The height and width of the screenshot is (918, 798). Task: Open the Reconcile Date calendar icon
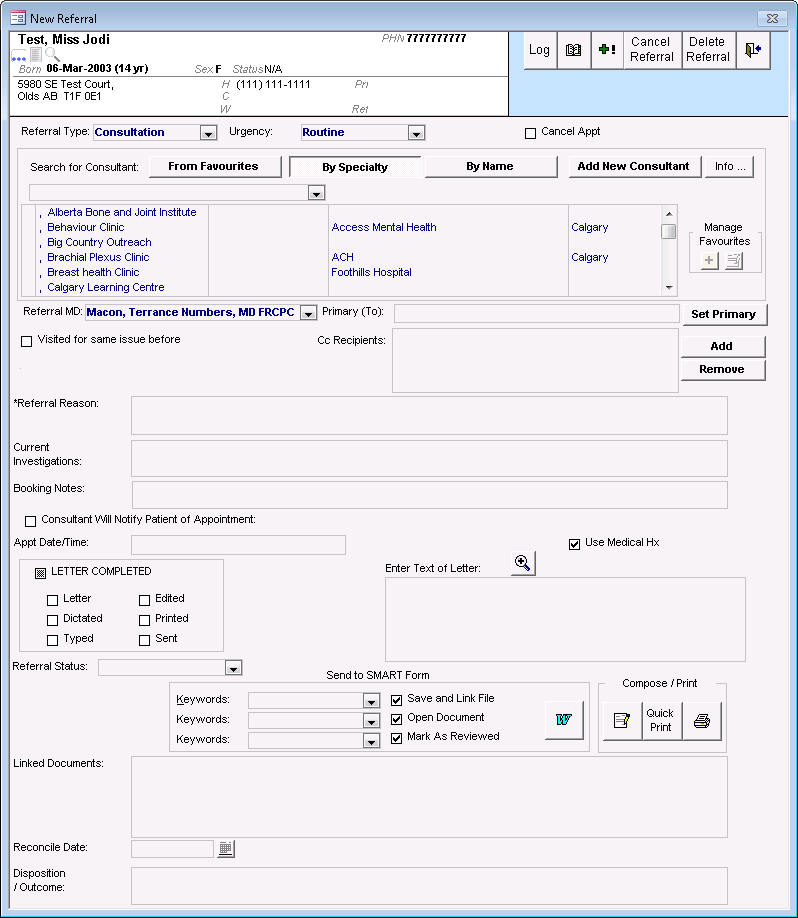click(225, 848)
